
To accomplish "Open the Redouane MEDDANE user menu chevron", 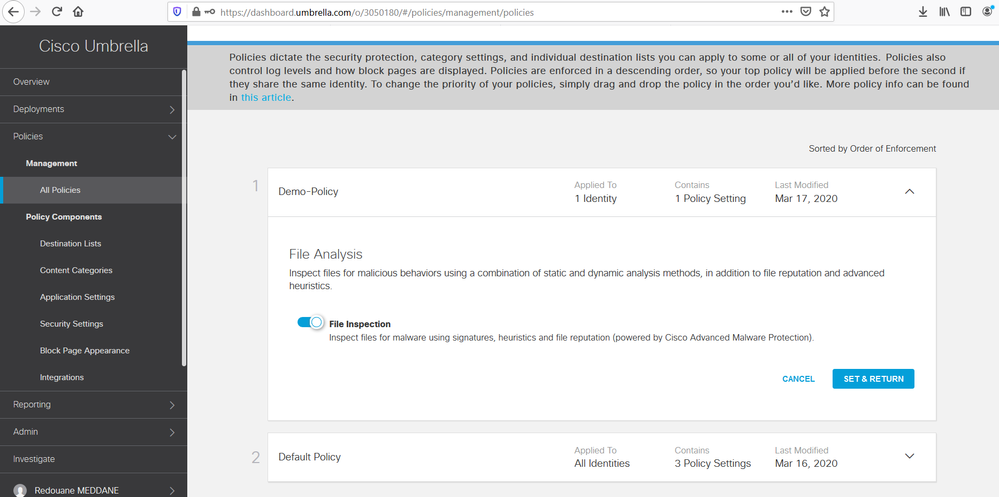I will click(172, 490).
